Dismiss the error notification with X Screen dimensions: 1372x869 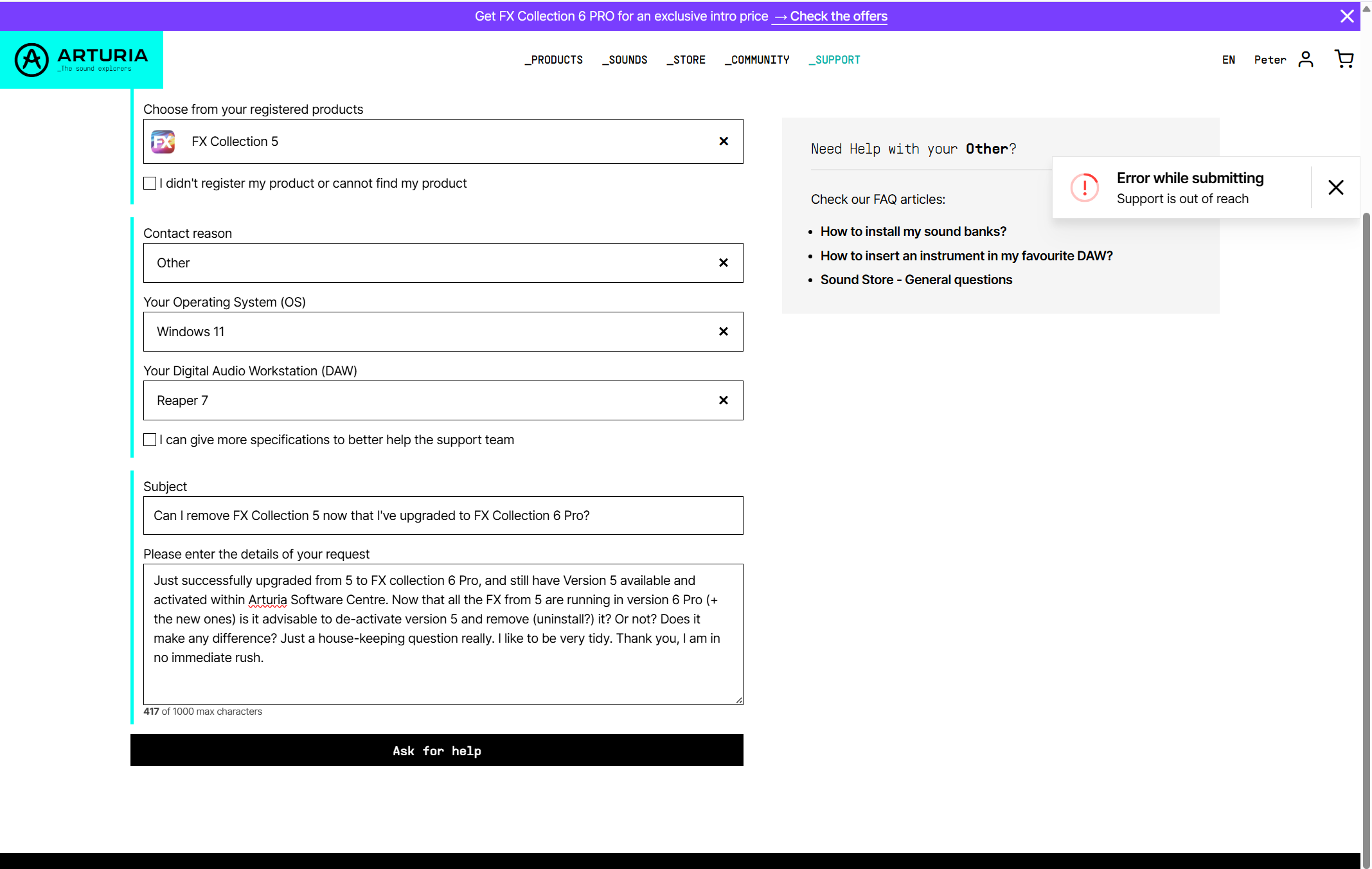click(x=1335, y=188)
